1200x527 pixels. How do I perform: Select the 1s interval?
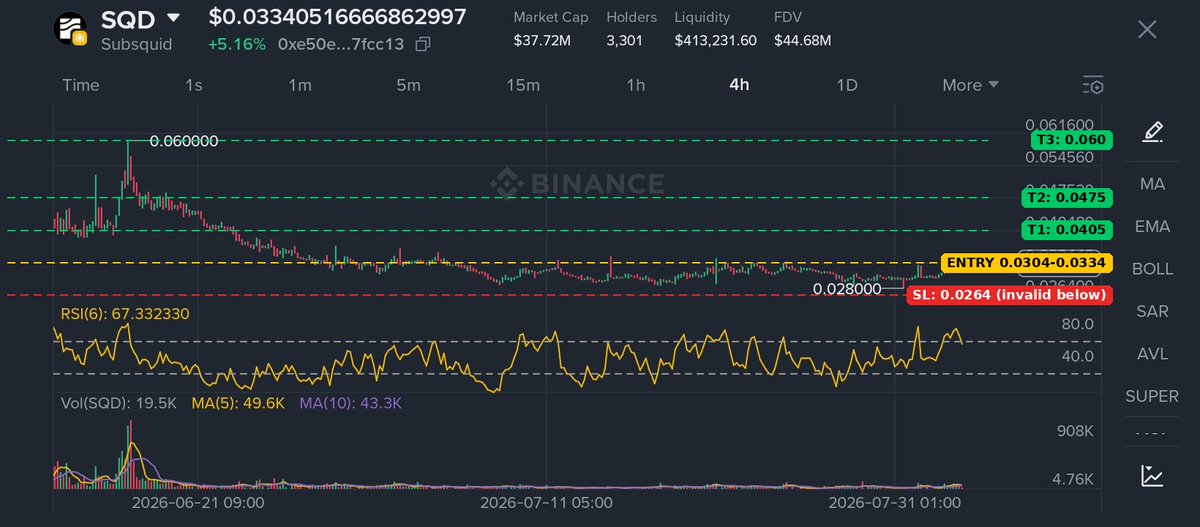pos(194,85)
